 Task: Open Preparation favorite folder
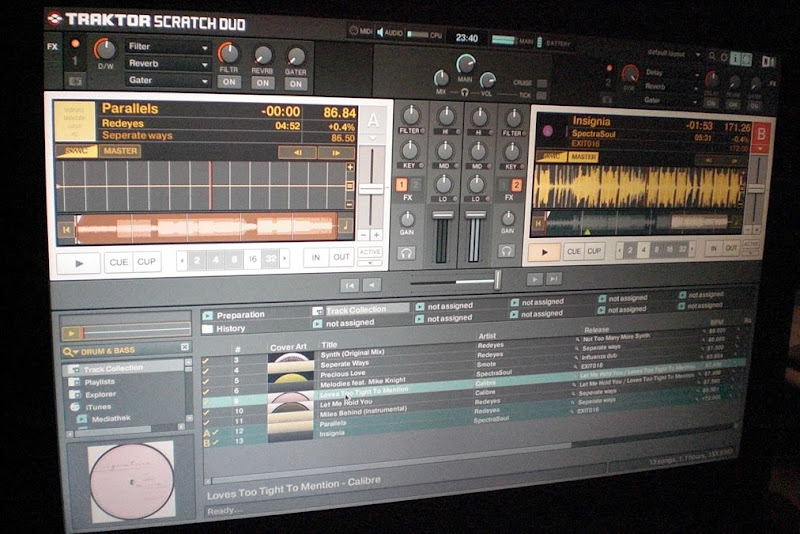coord(234,315)
